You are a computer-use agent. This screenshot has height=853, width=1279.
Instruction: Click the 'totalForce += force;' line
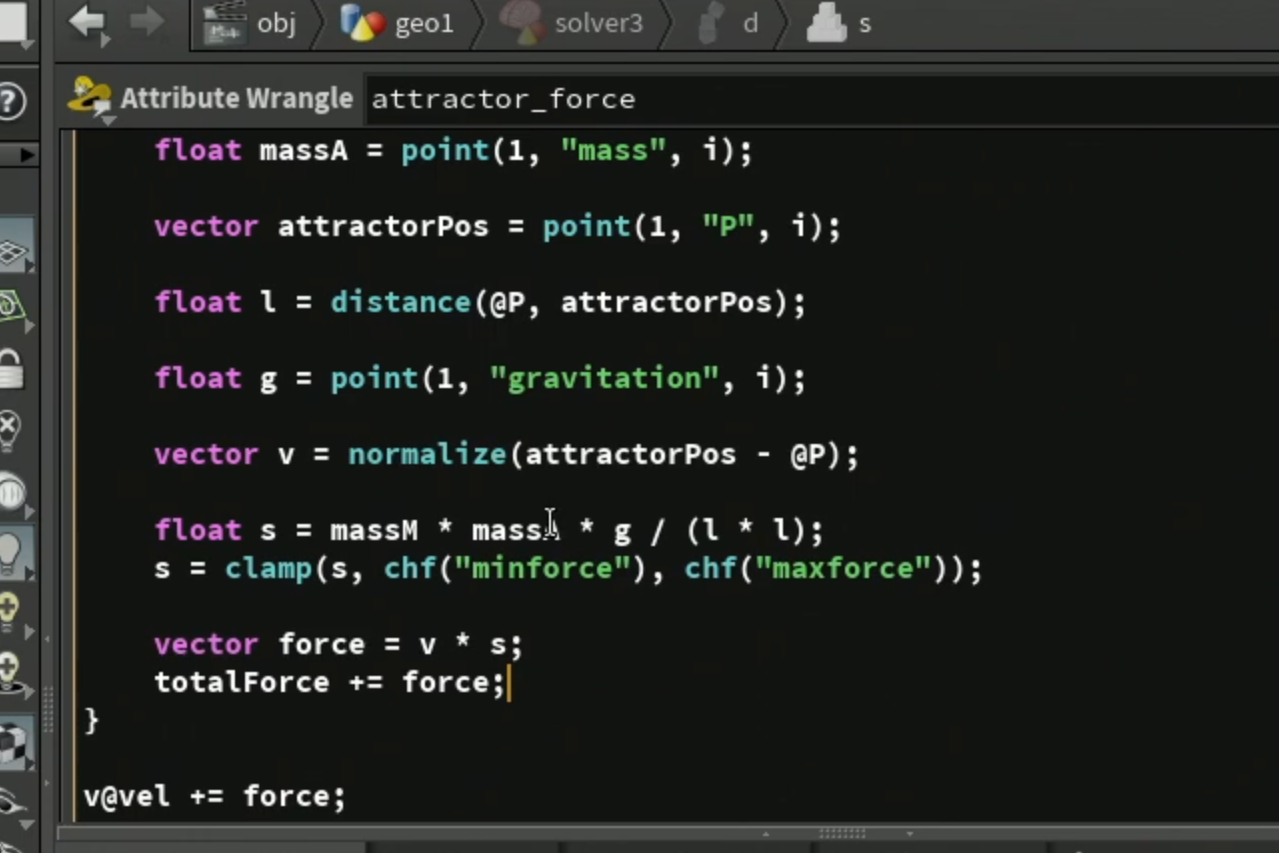(330, 683)
